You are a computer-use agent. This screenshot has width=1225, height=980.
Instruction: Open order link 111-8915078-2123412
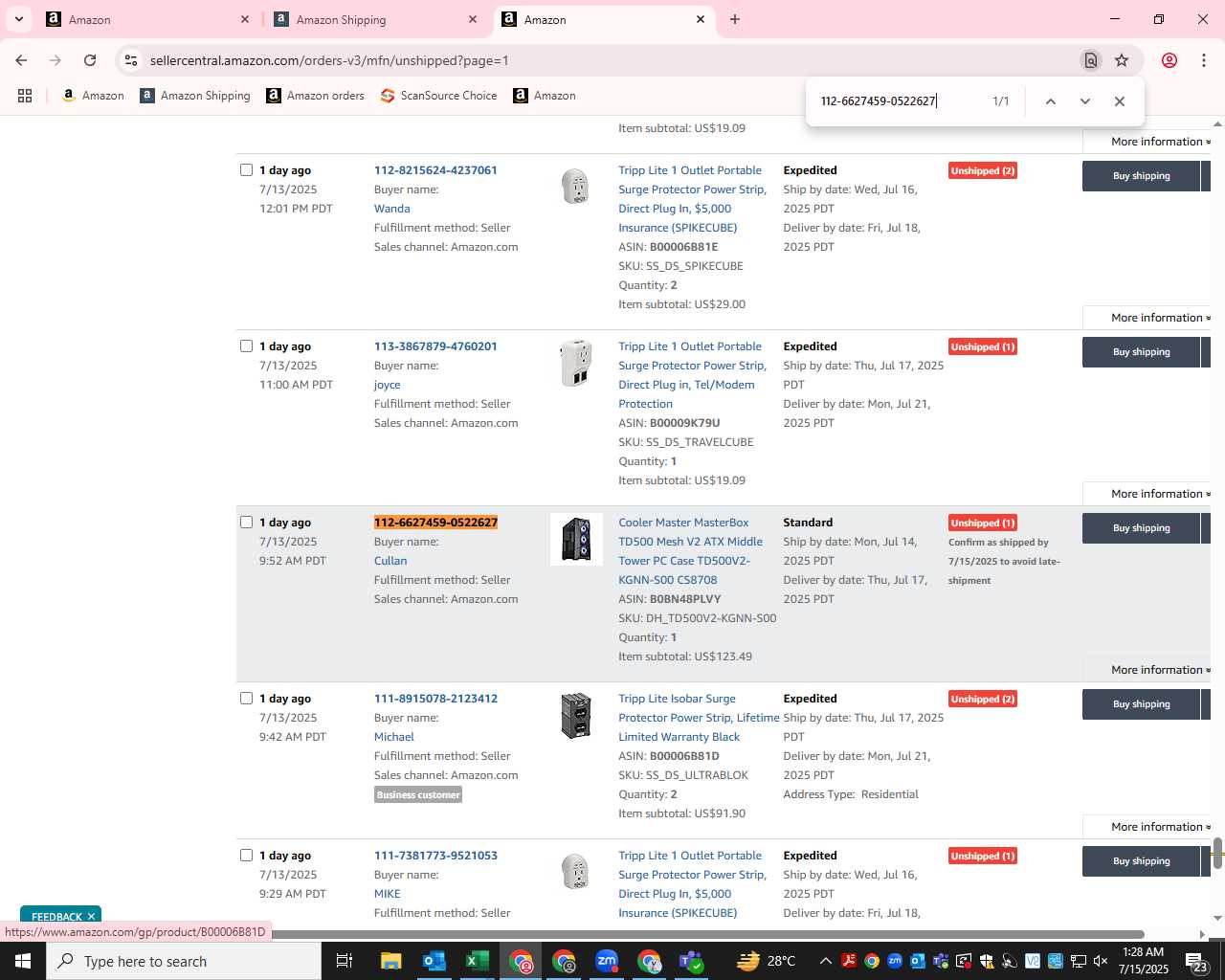(x=435, y=699)
